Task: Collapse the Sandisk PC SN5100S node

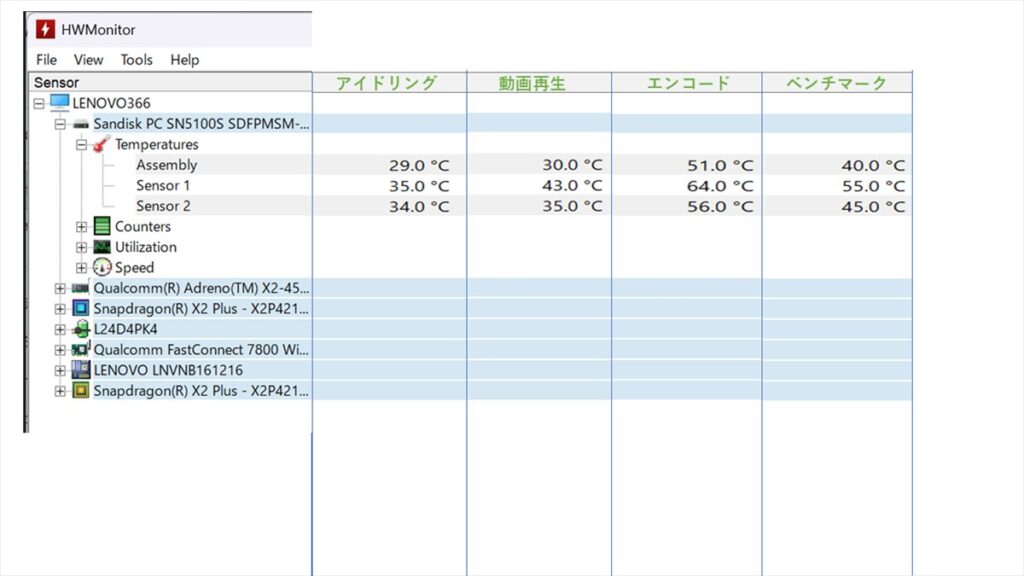Action: click(60, 124)
